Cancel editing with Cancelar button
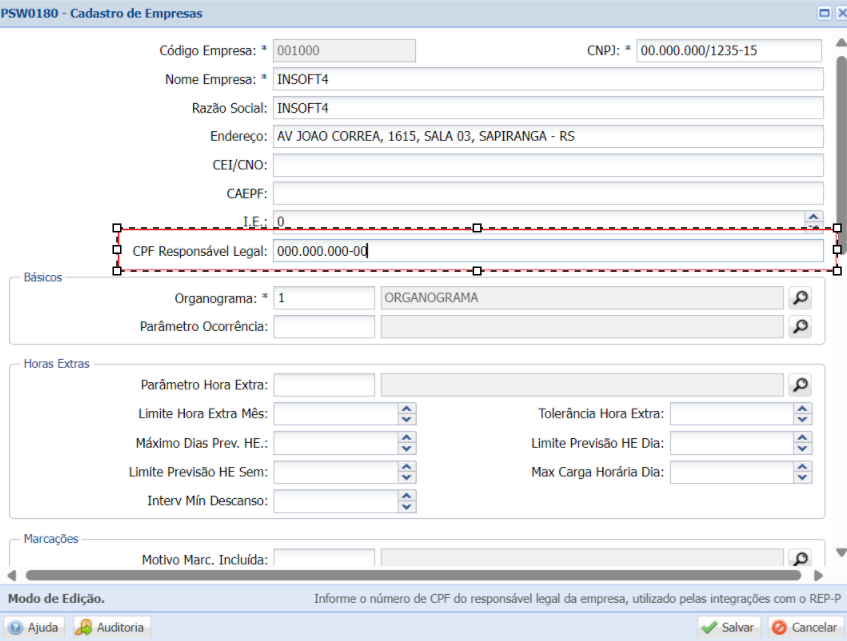 (x=806, y=627)
